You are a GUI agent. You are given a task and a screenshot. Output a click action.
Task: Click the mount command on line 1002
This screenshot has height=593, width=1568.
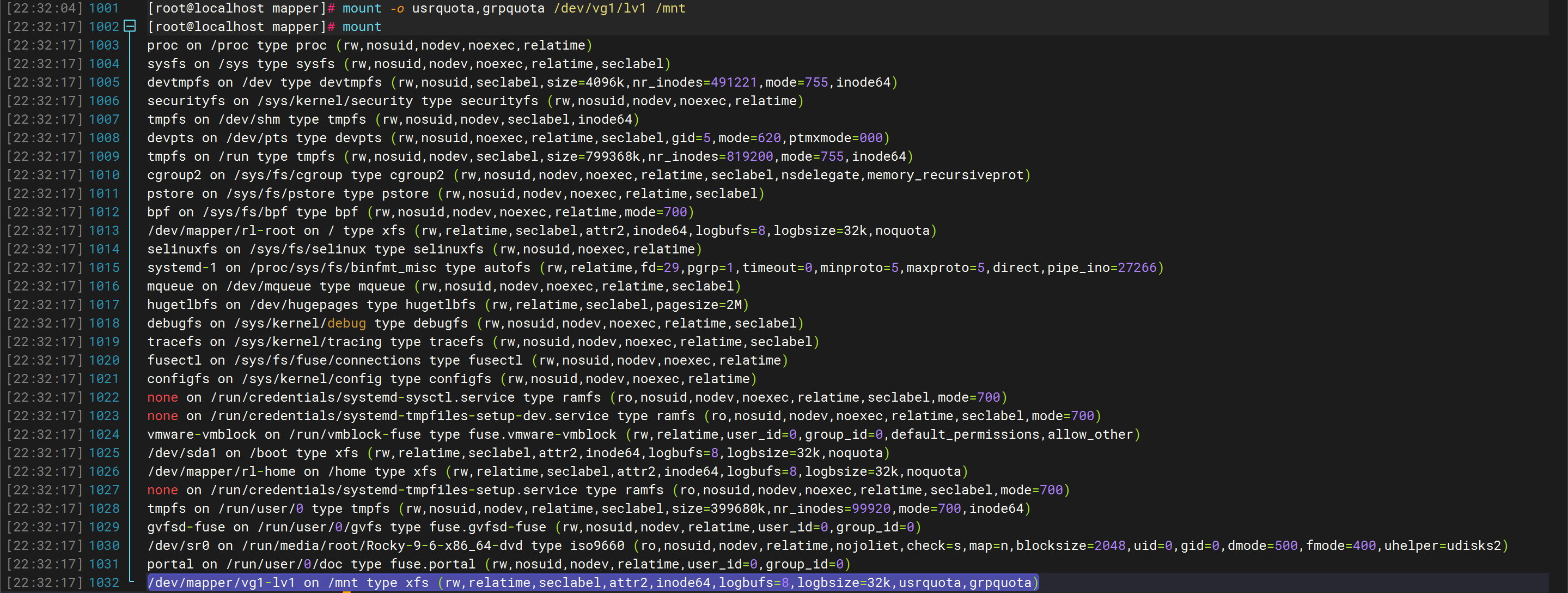(362, 27)
